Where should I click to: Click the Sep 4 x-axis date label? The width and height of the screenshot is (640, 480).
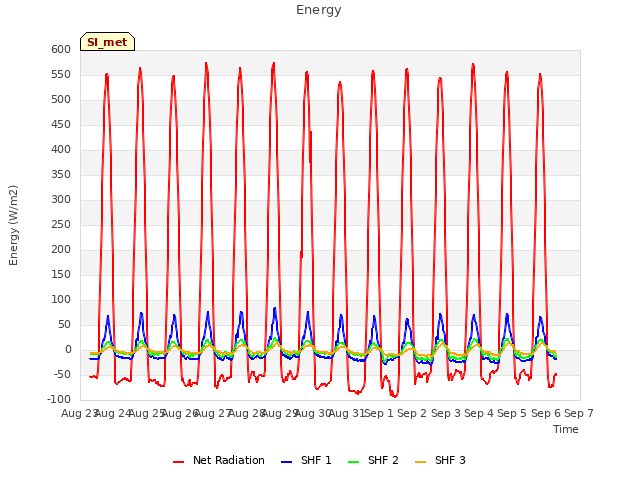click(479, 413)
